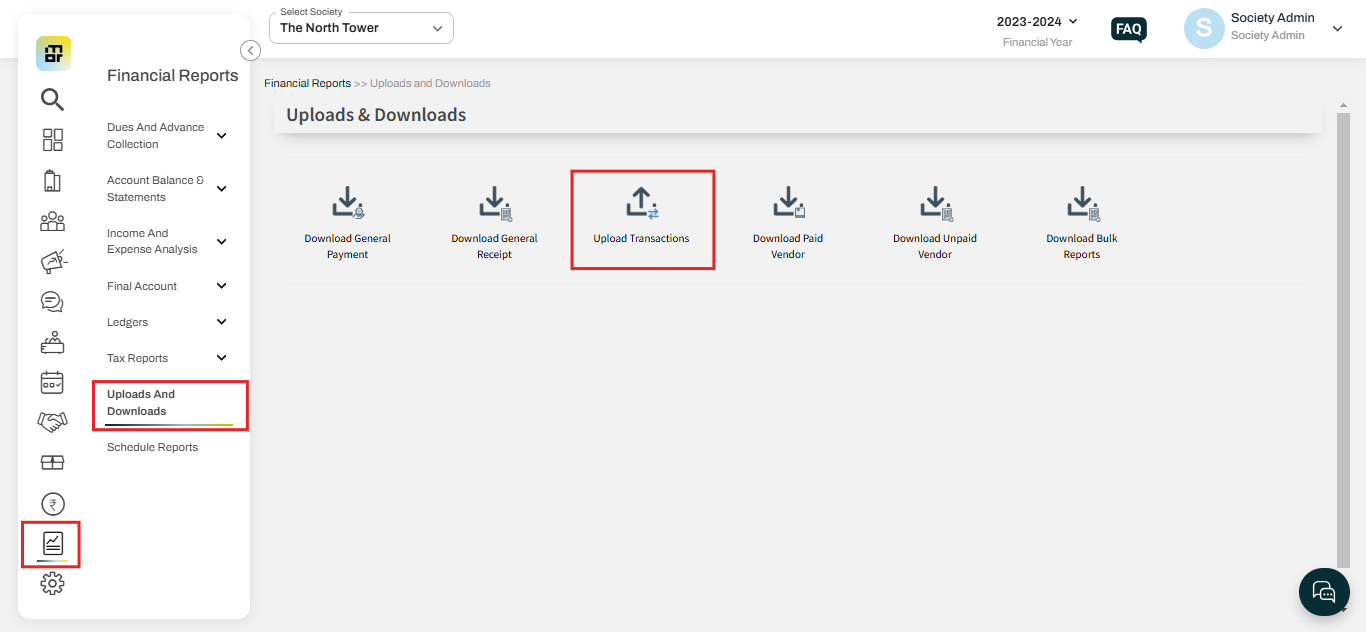This screenshot has height=632, width=1366.
Task: Click the Upload Transactions icon
Action: coord(641,203)
